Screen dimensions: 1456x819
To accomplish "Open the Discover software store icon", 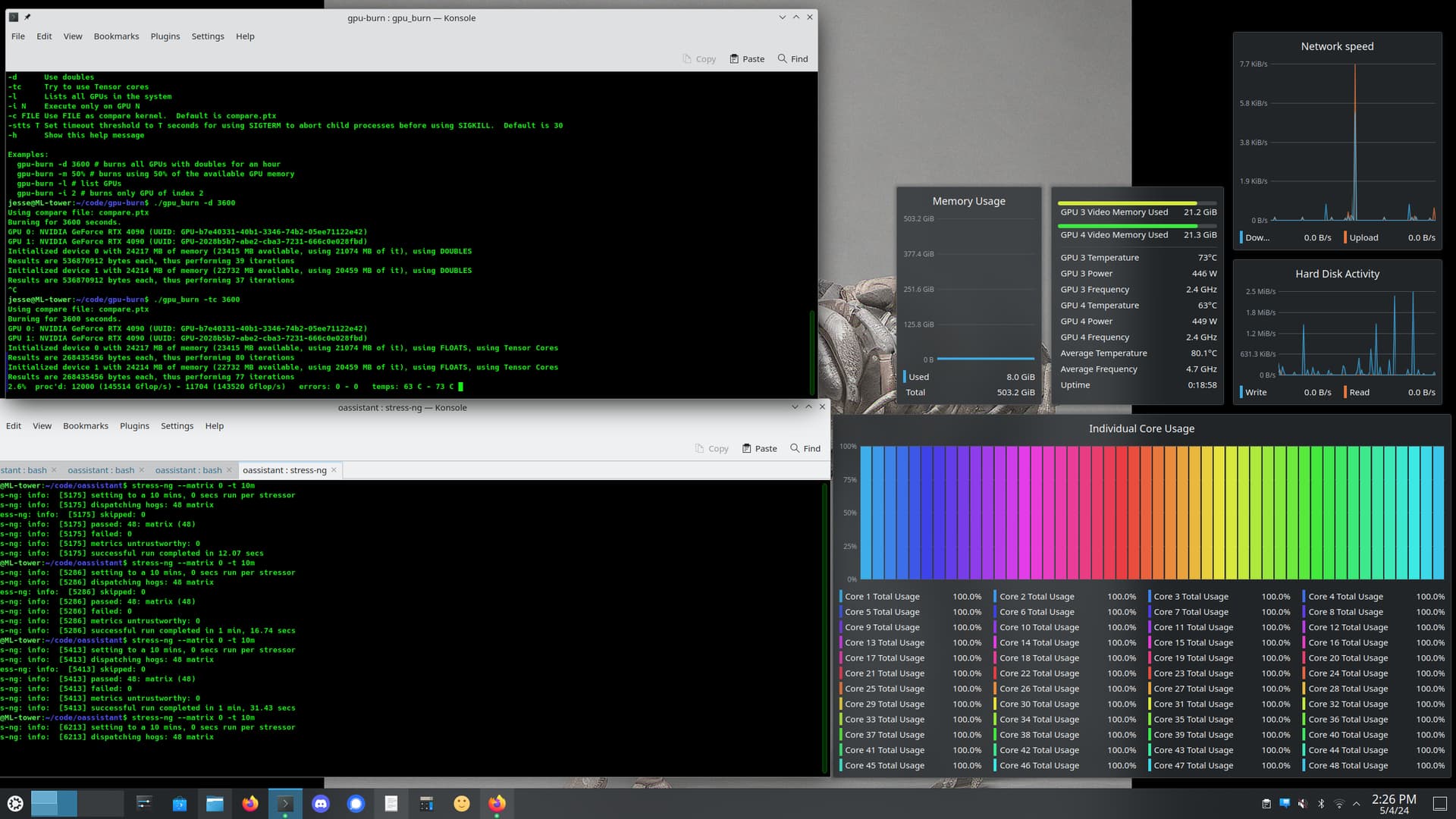I will point(180,804).
